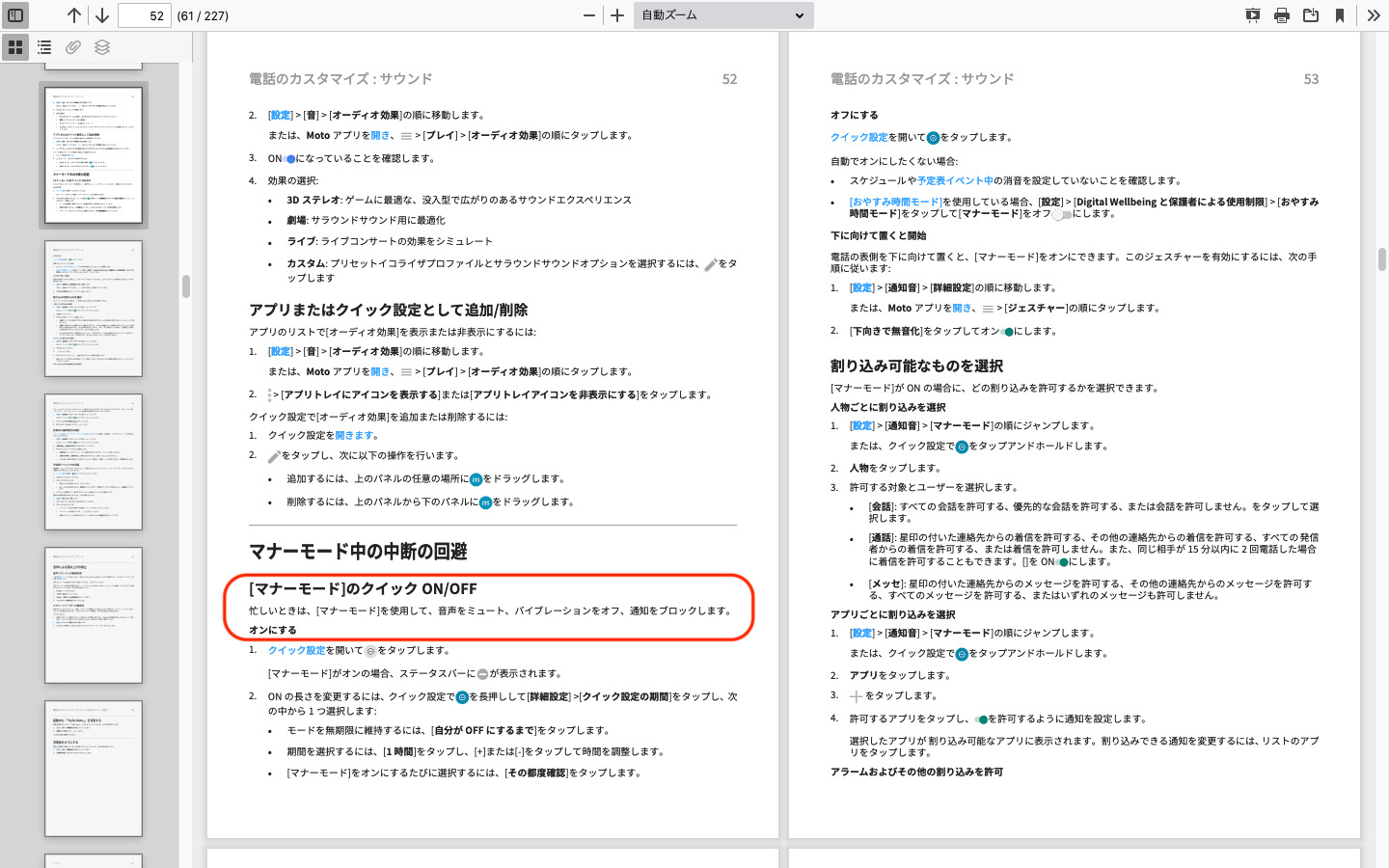Open the クイック設定 link on page 52

pyautogui.click(x=296, y=651)
